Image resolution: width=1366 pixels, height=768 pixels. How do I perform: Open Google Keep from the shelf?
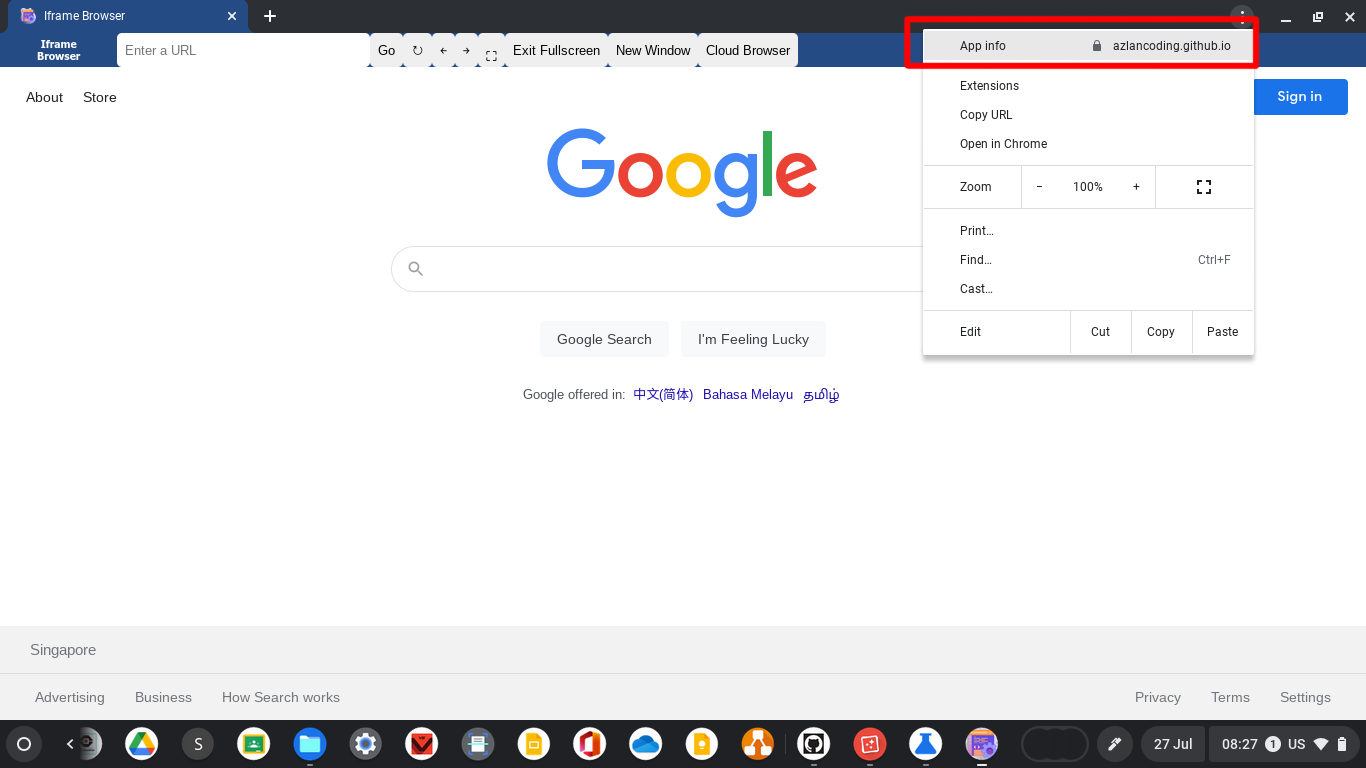point(702,744)
